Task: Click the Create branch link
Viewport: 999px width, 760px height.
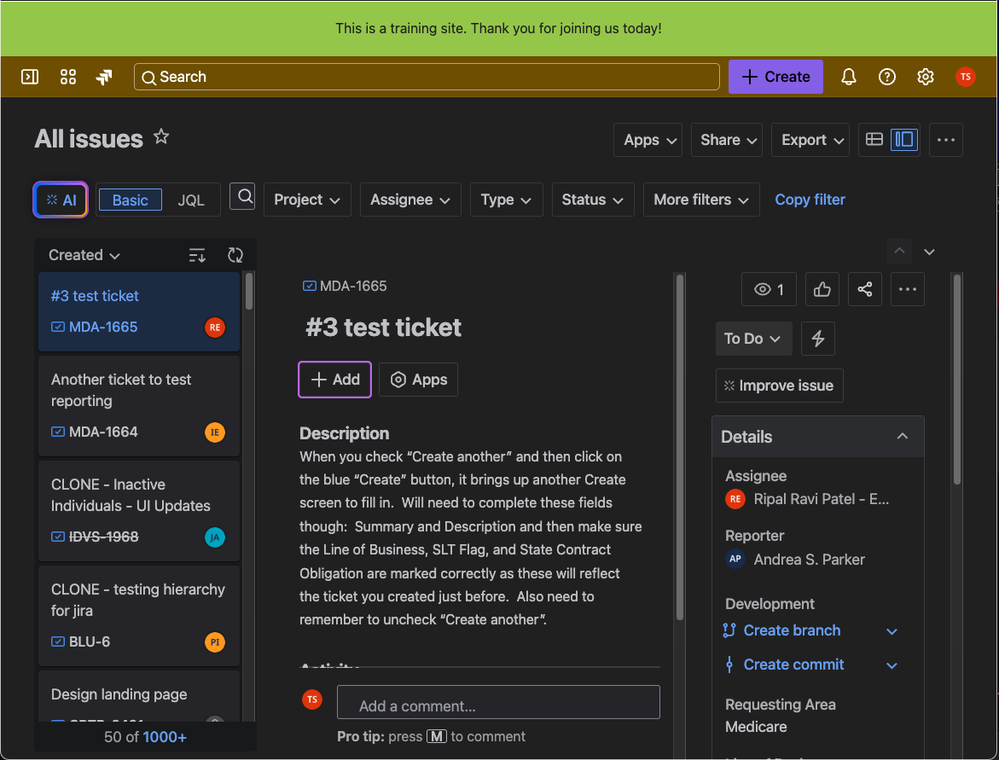Action: pyautogui.click(x=791, y=631)
